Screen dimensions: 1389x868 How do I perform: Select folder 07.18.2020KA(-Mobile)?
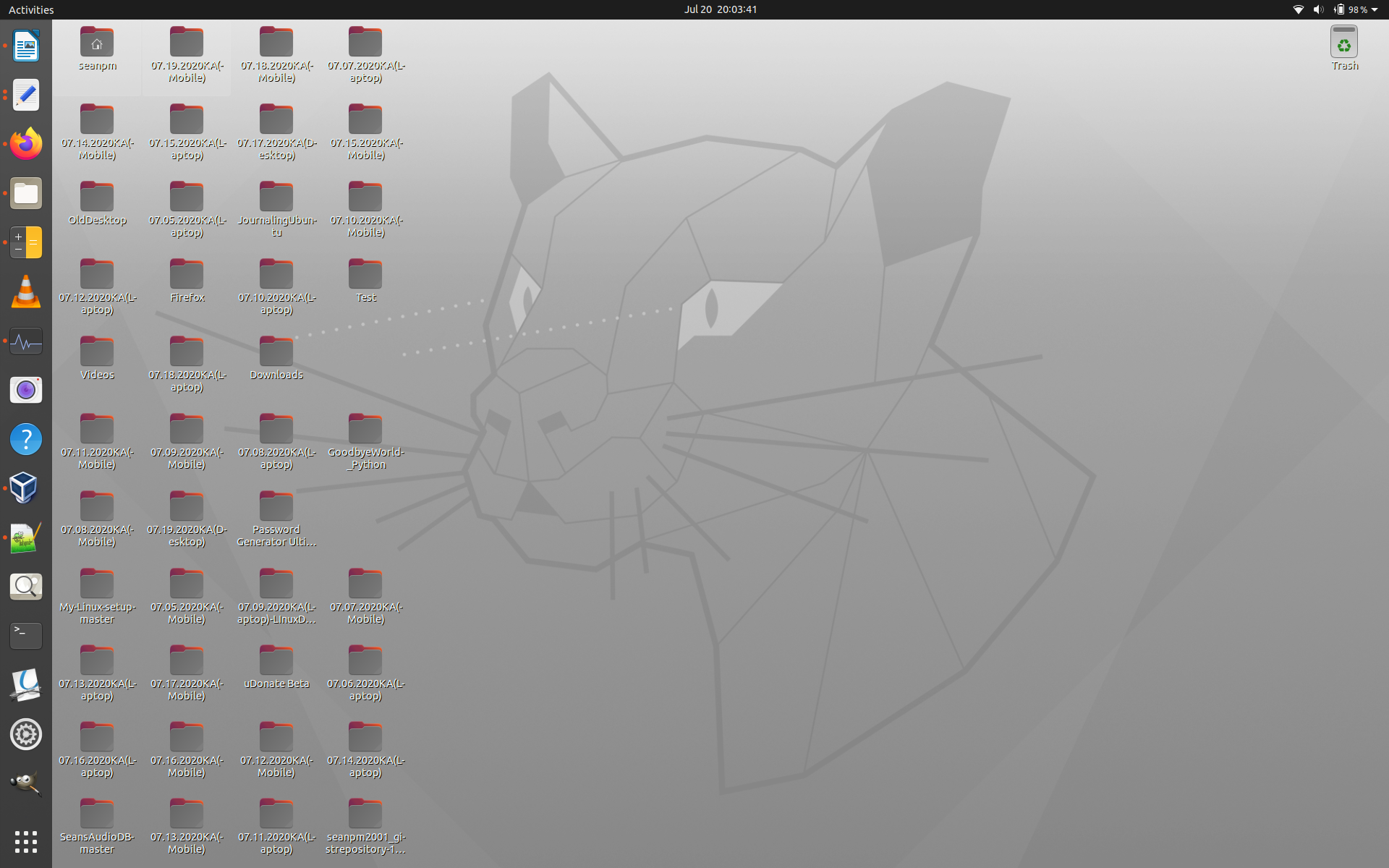(x=276, y=54)
